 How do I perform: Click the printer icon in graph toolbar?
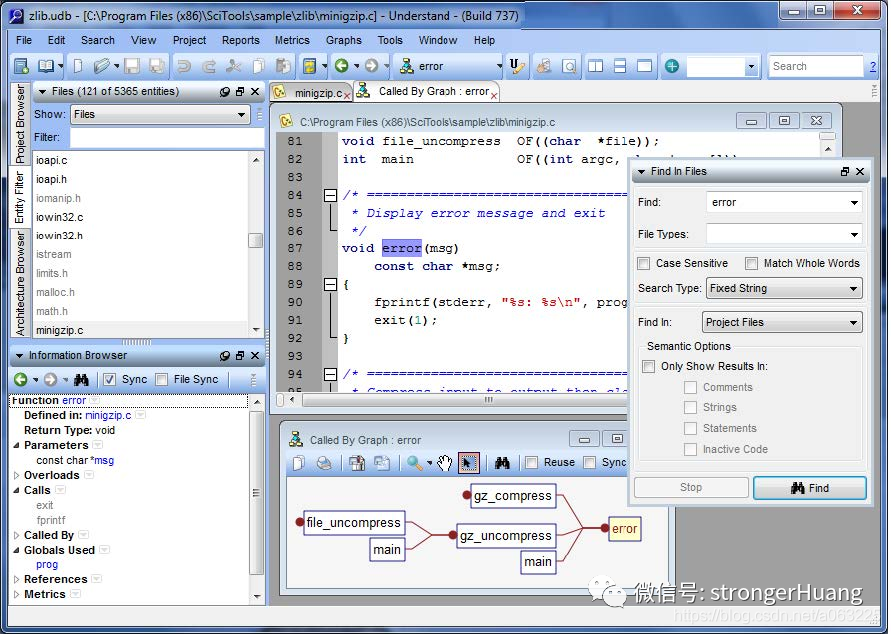pyautogui.click(x=324, y=463)
